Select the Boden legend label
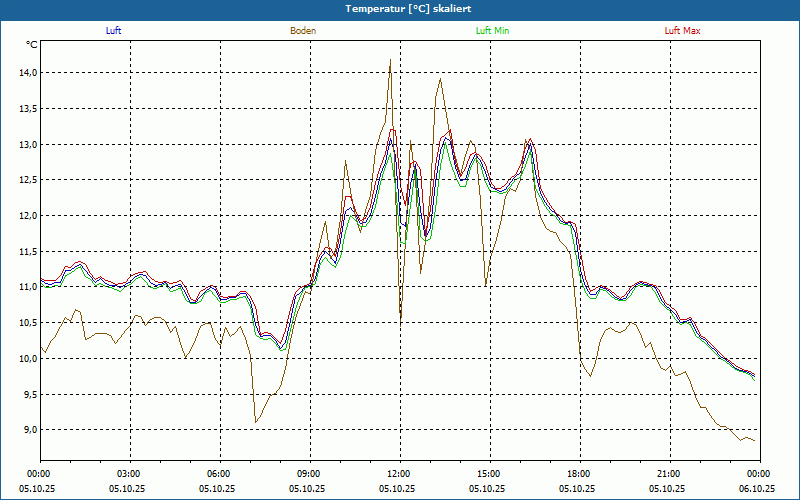 coord(303,31)
